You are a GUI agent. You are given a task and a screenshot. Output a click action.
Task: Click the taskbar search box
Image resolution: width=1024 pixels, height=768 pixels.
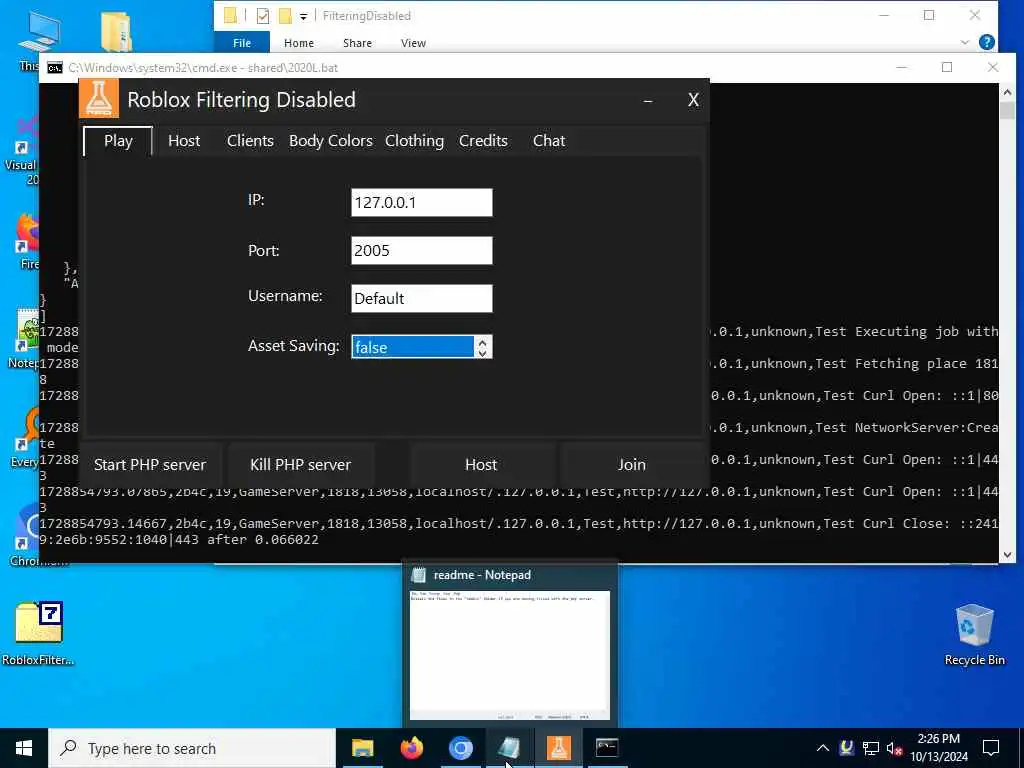coord(192,748)
